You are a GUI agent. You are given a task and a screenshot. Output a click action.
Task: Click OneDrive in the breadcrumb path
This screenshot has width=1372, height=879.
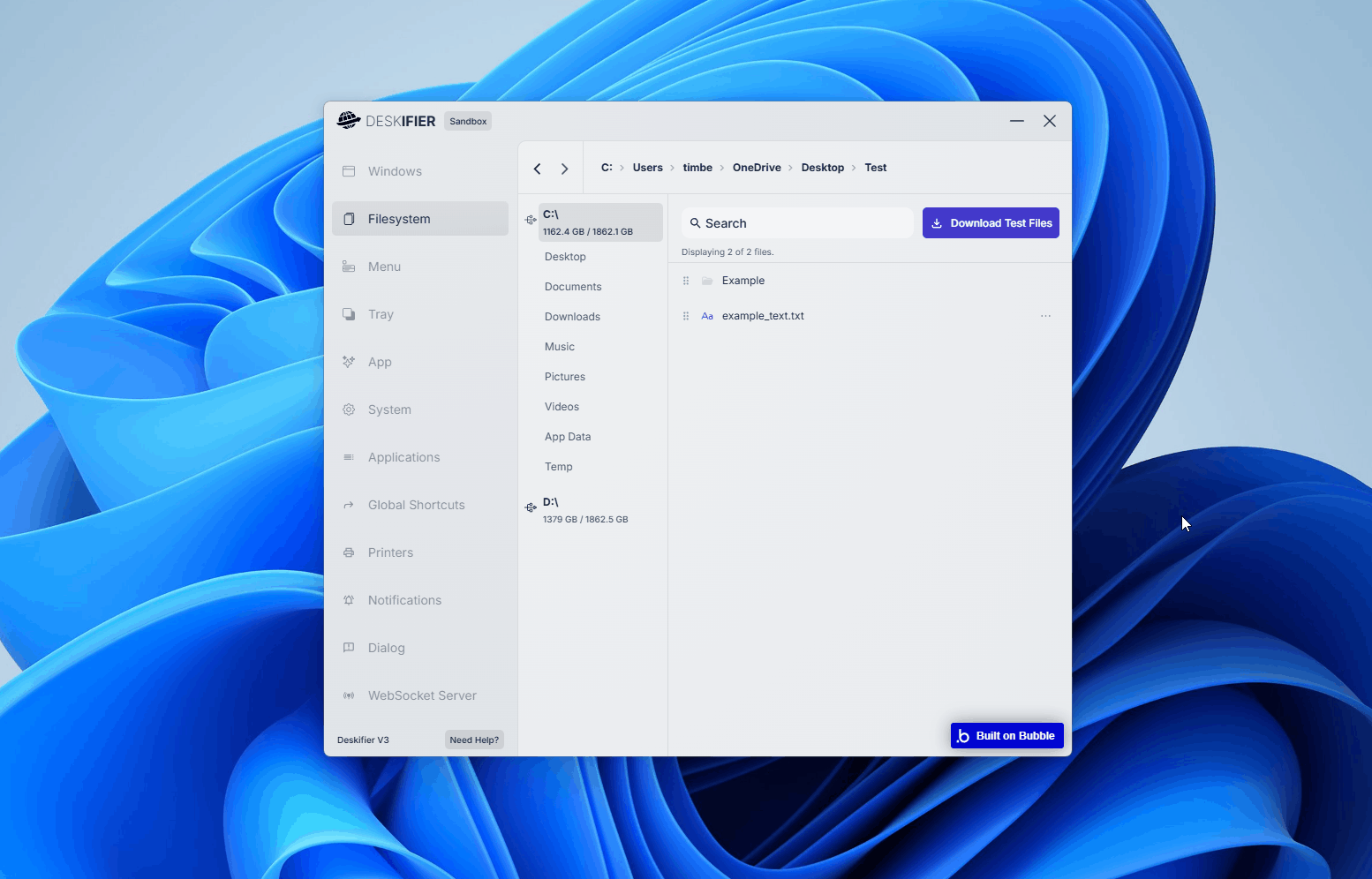tap(757, 168)
